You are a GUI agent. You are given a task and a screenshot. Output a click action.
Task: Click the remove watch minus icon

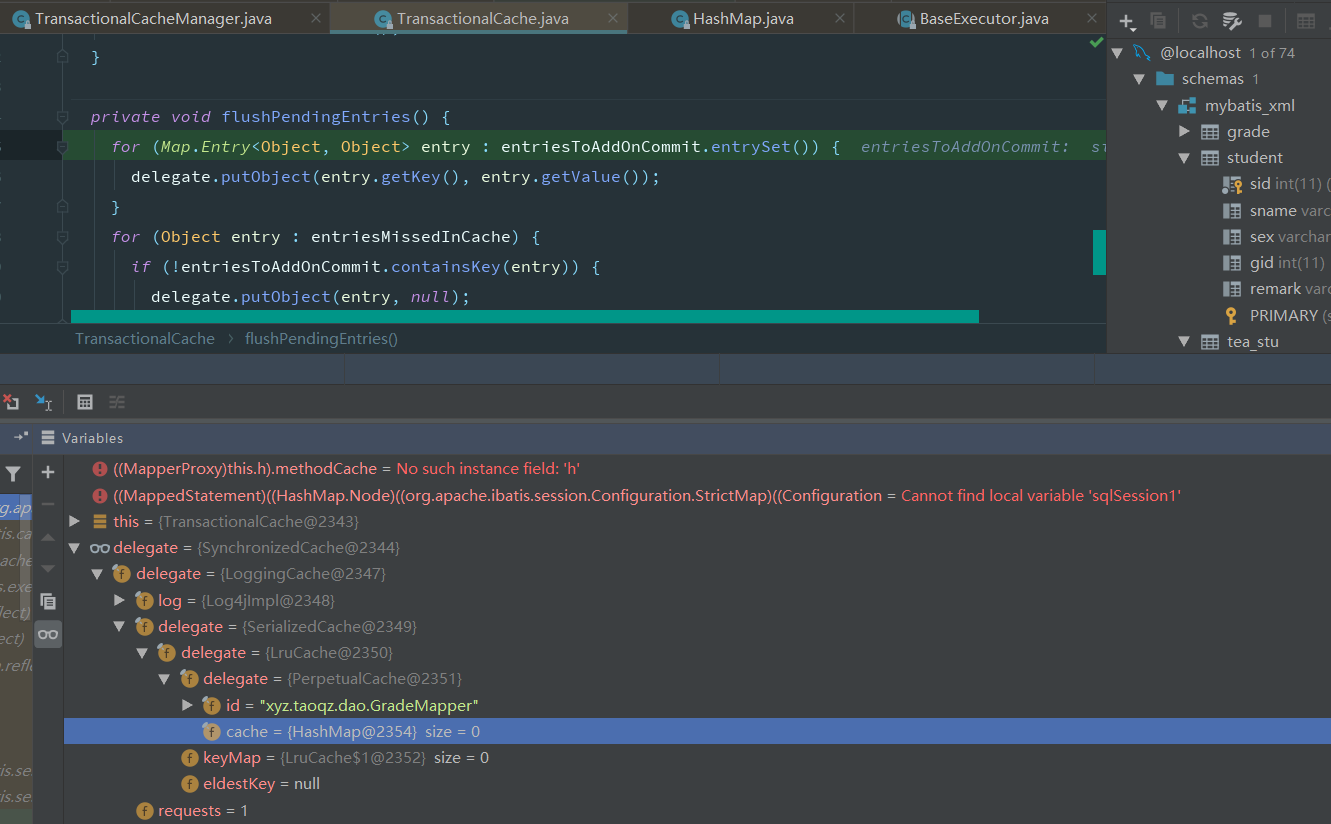click(47, 503)
